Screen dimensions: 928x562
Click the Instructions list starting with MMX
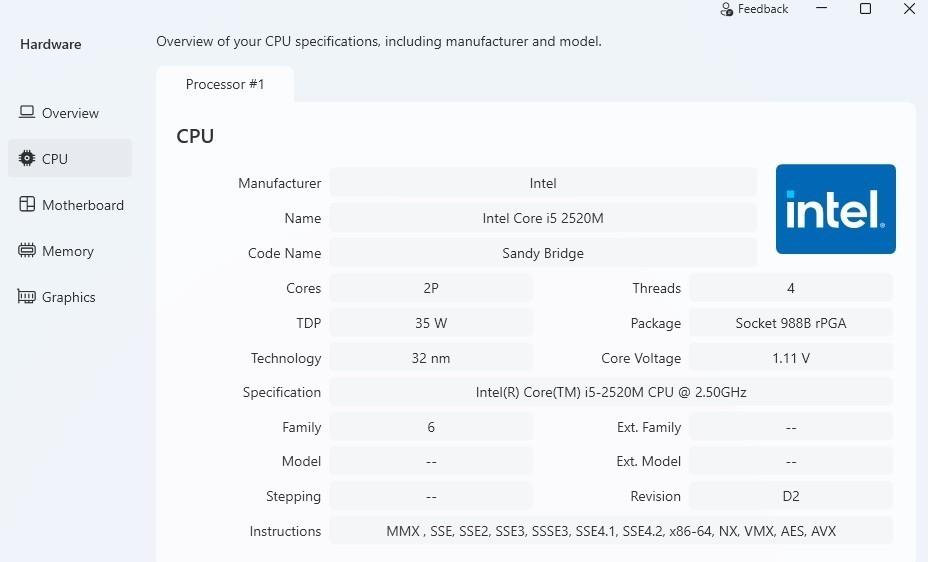[611, 531]
